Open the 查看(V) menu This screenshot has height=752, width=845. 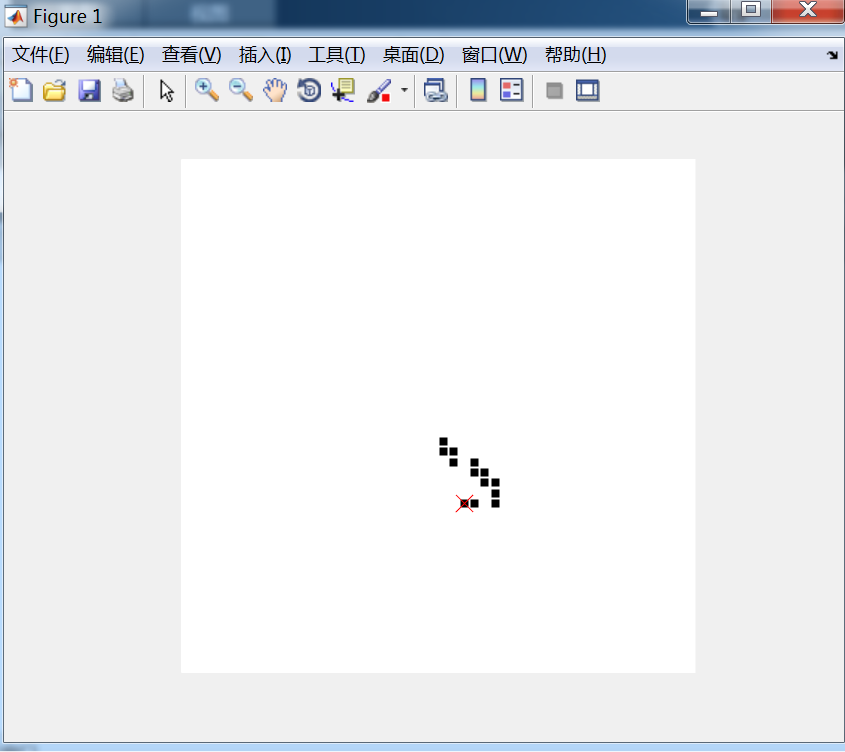pyautogui.click(x=191, y=55)
